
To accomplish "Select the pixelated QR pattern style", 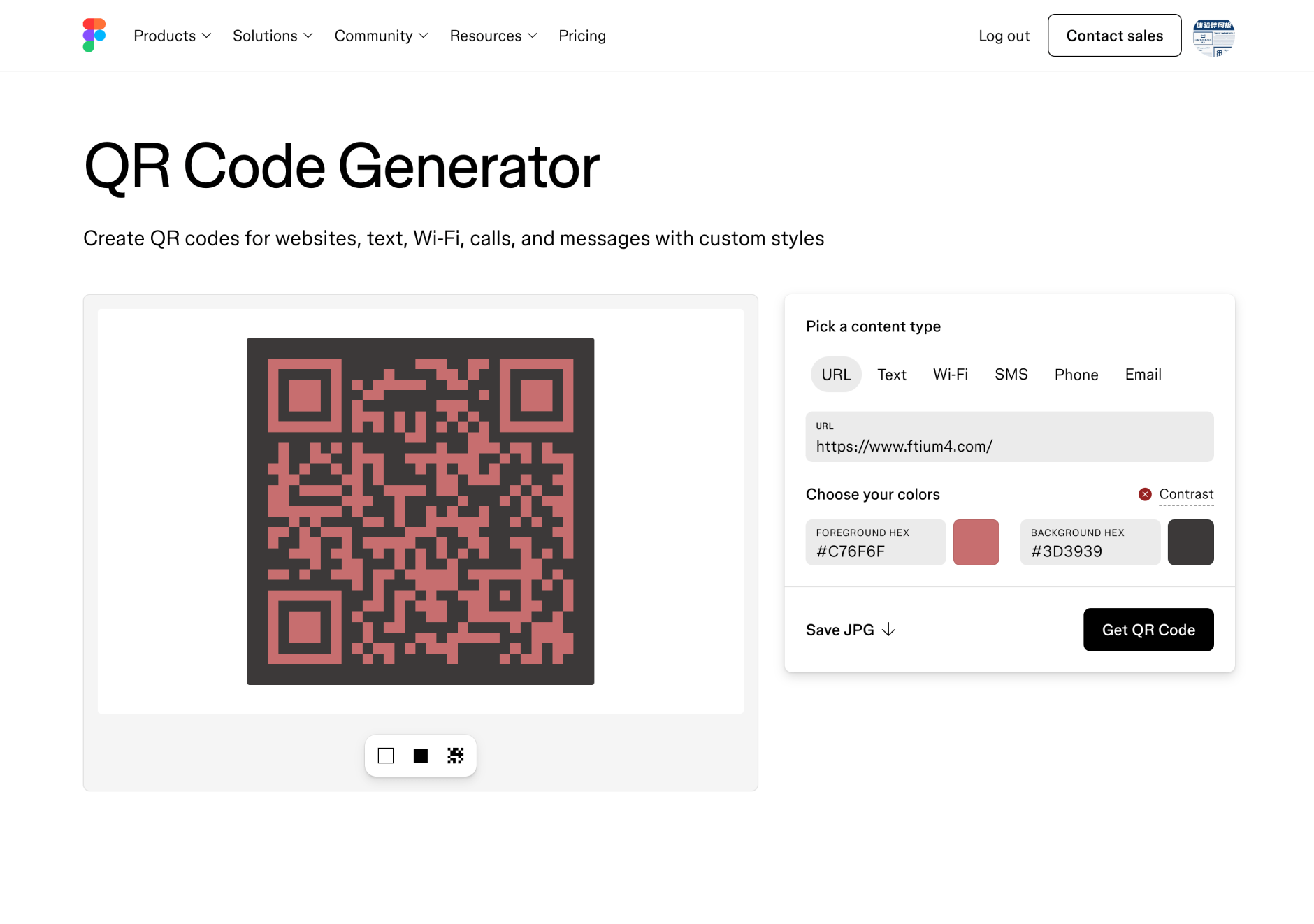I will pyautogui.click(x=456, y=756).
